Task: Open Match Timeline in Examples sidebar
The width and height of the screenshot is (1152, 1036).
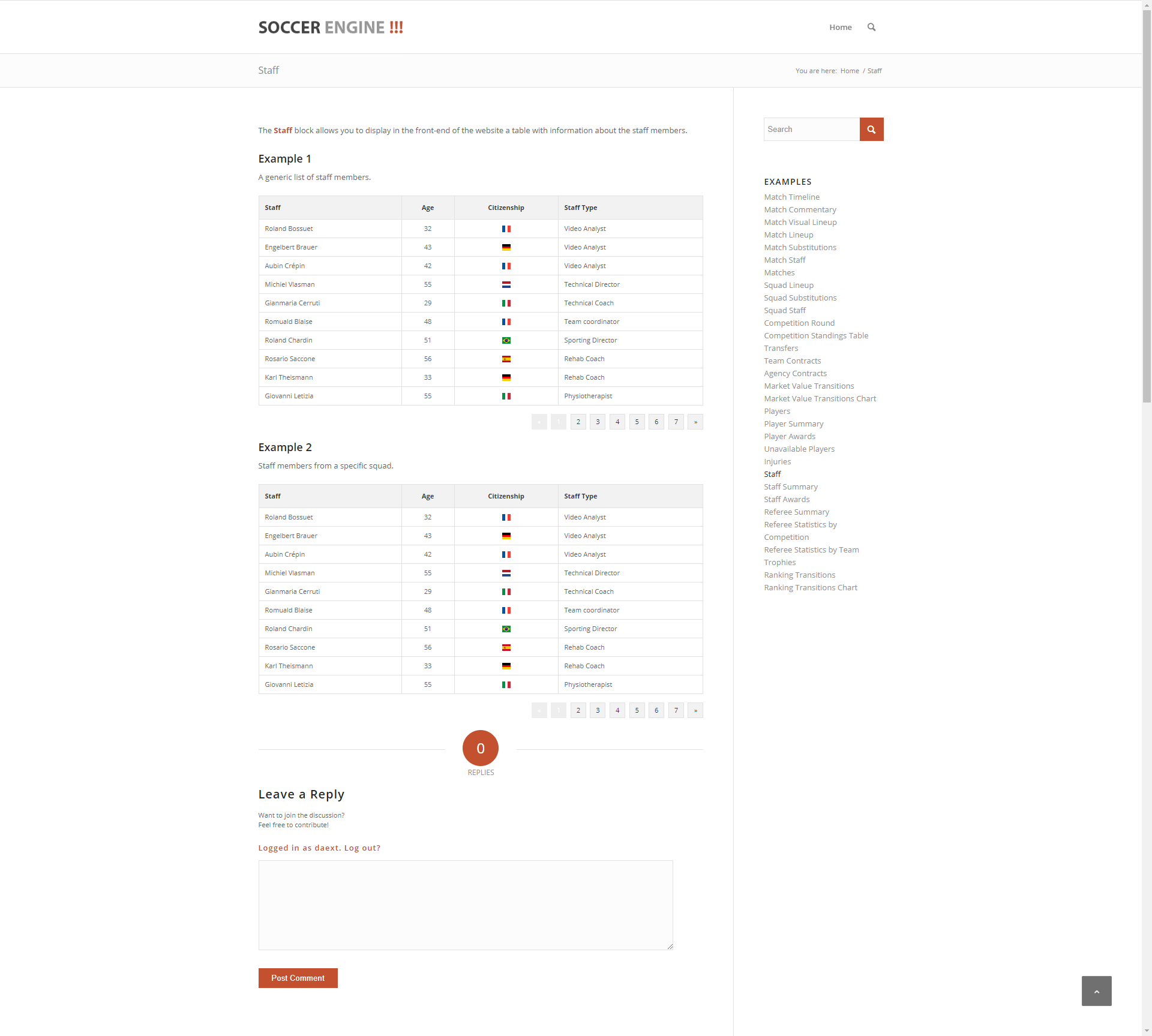Action: (x=791, y=197)
